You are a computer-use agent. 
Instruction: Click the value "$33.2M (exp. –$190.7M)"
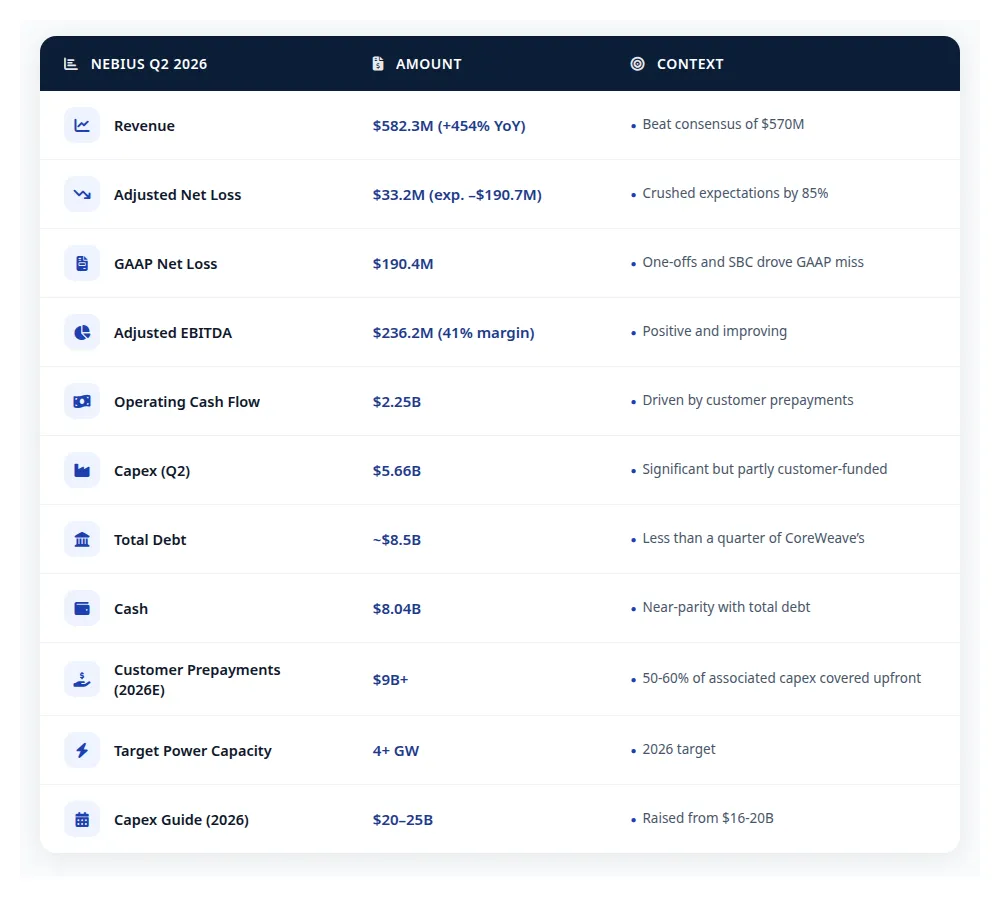457,195
